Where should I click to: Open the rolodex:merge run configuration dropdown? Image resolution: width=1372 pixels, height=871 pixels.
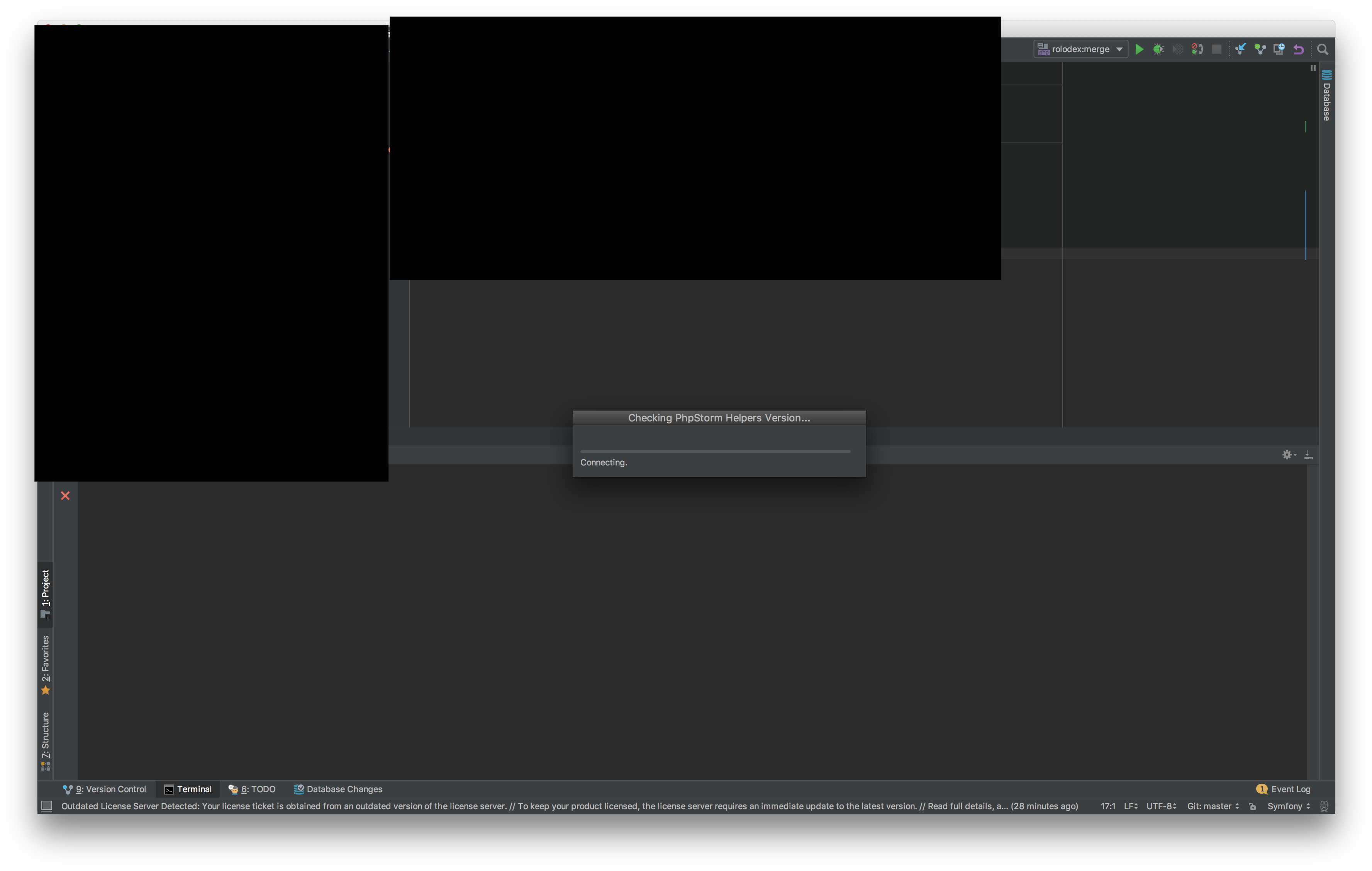pos(1080,49)
